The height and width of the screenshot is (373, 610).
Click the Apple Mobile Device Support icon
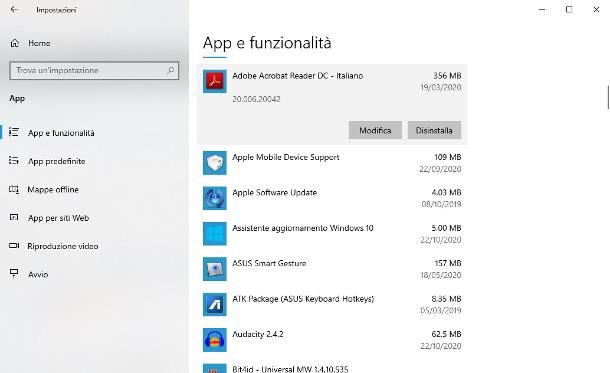coord(215,163)
